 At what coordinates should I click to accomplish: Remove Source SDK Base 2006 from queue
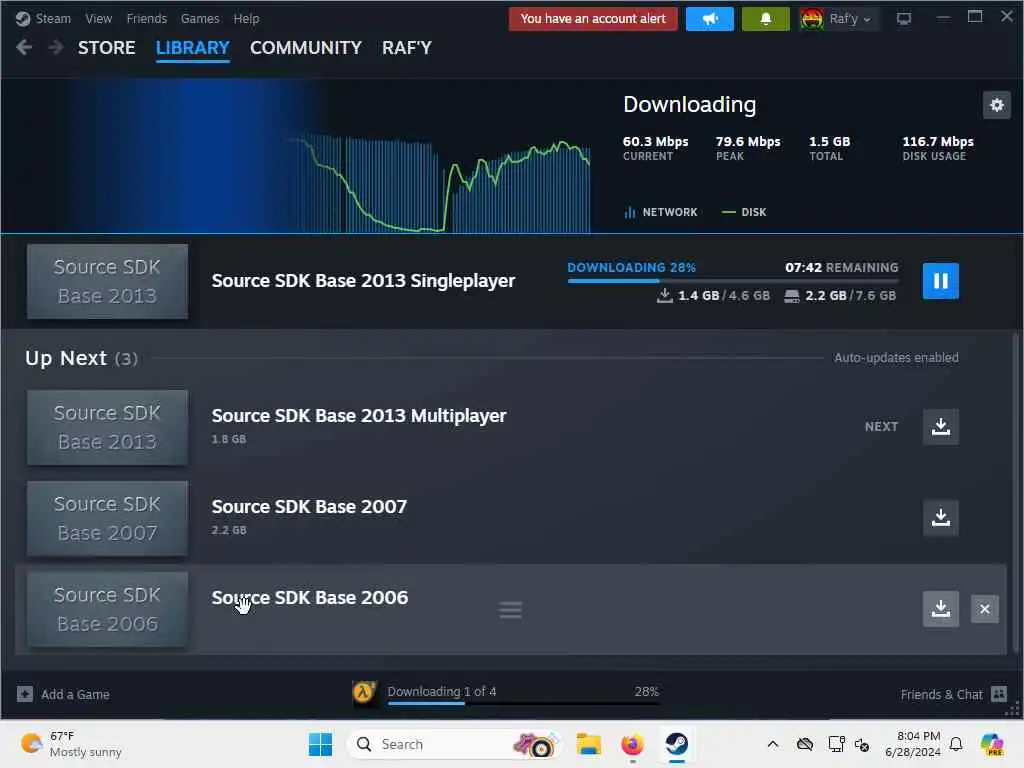tap(985, 609)
